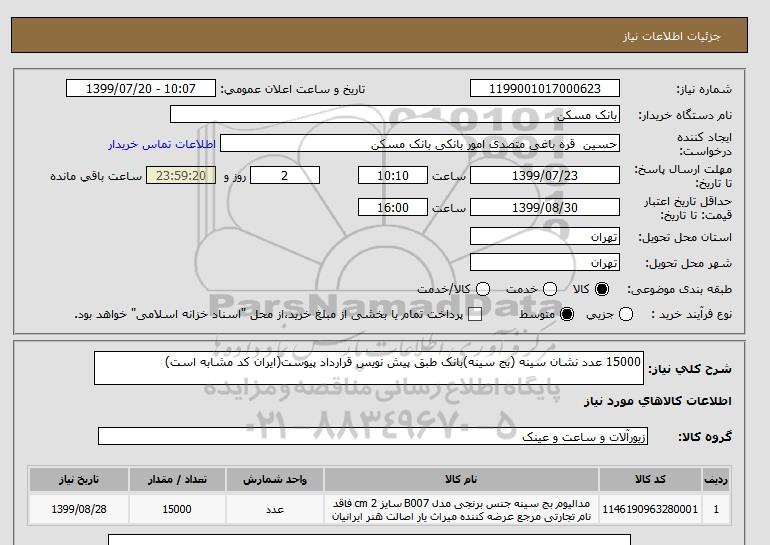Click the نام کالا column header

click(461, 480)
